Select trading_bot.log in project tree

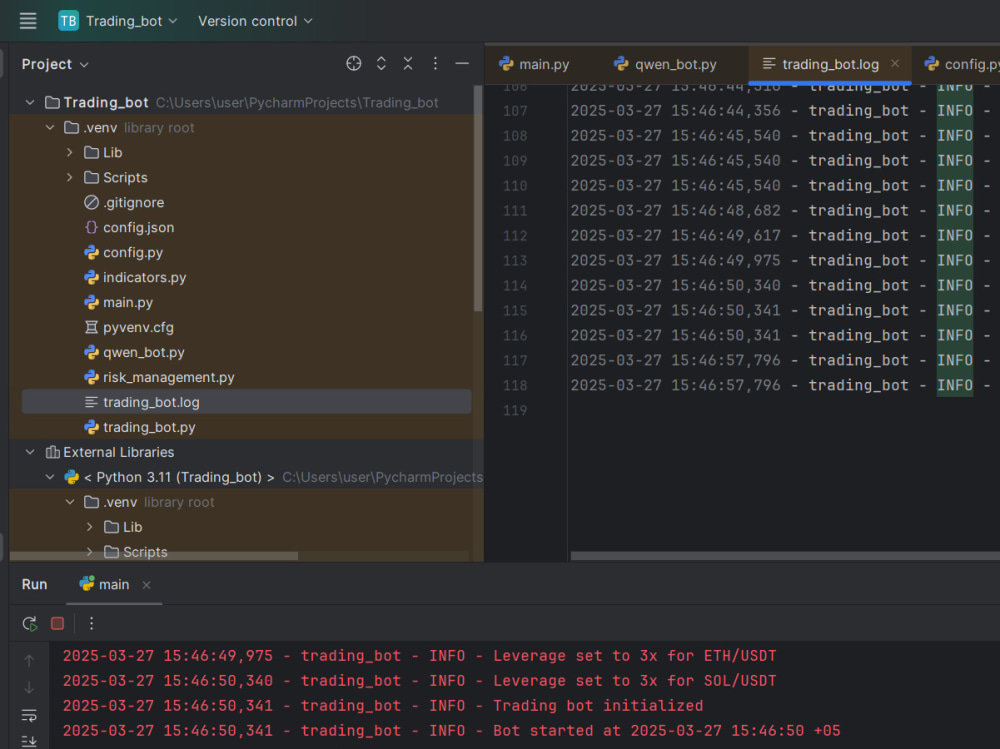(x=246, y=403)
